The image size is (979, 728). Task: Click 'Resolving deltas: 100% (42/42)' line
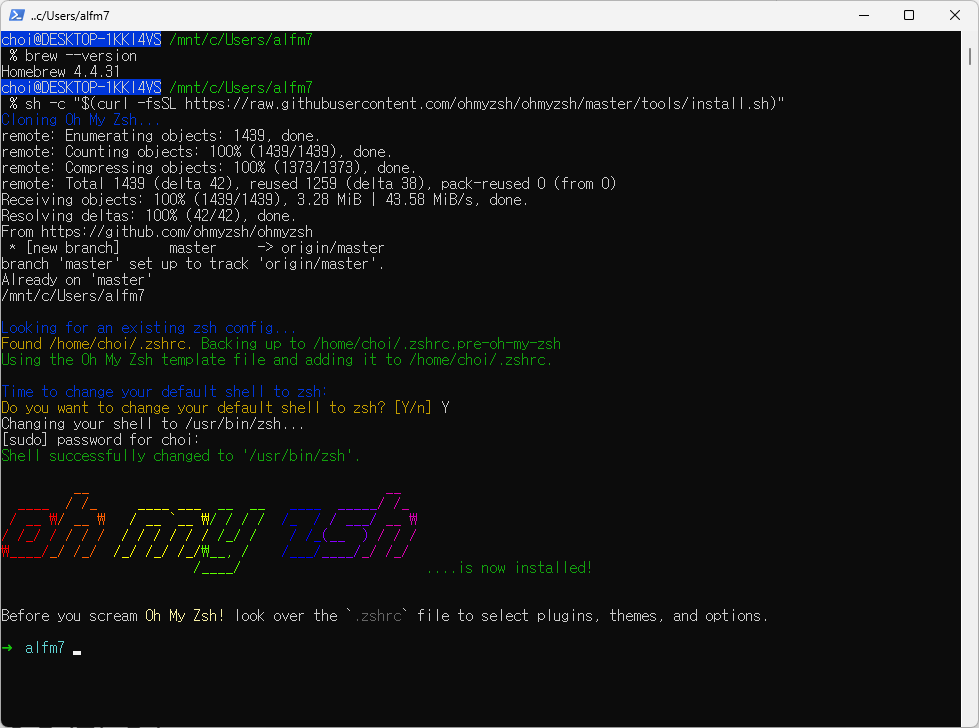tap(149, 216)
